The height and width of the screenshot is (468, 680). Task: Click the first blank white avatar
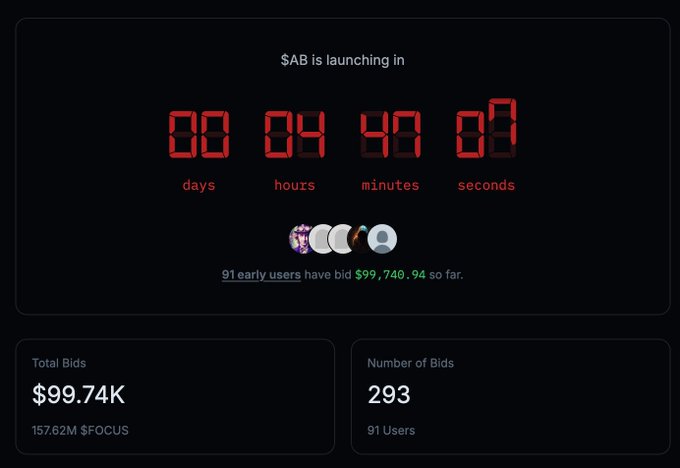(320, 239)
